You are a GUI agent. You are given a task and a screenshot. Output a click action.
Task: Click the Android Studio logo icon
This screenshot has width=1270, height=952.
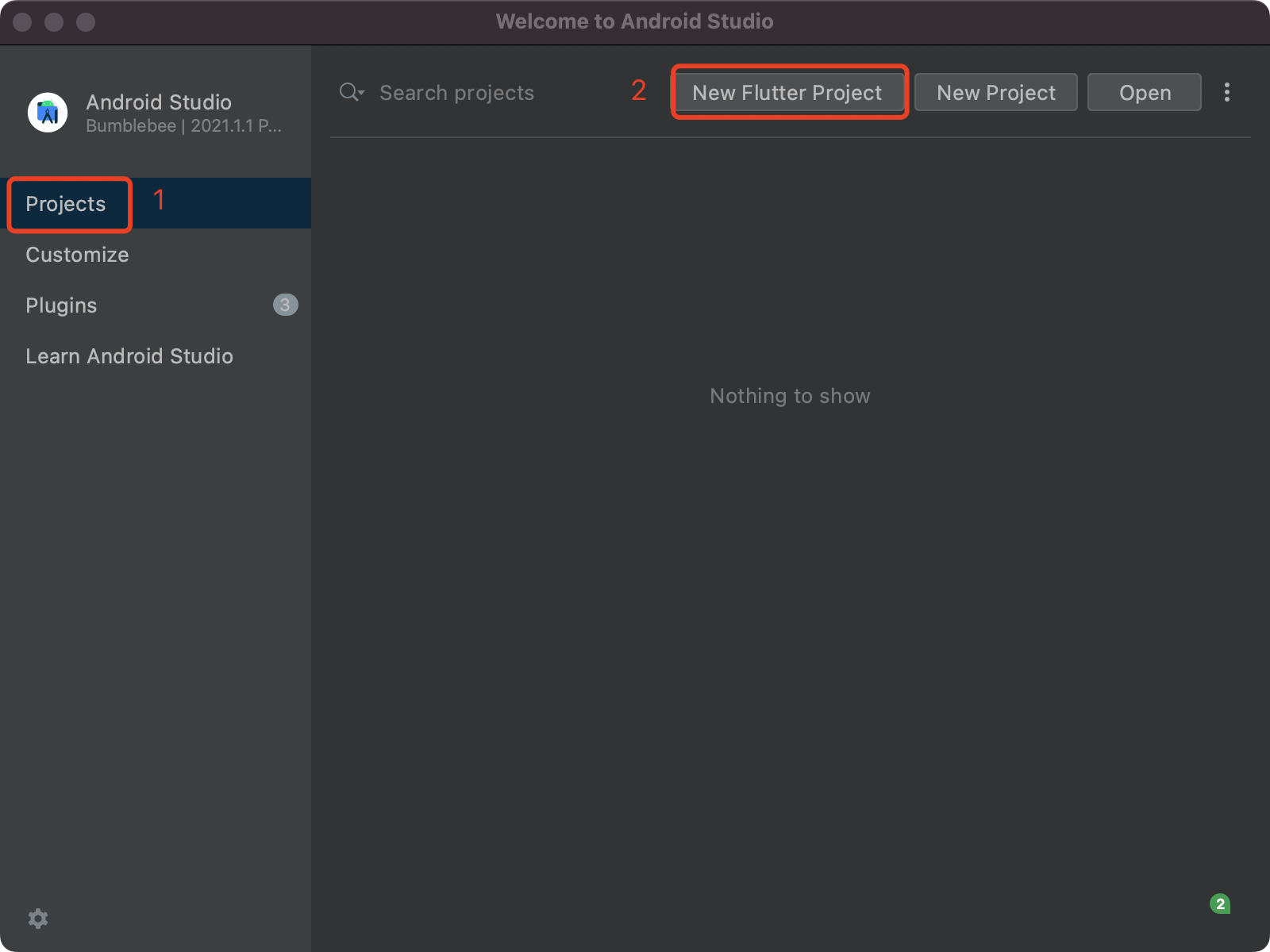pyautogui.click(x=48, y=112)
